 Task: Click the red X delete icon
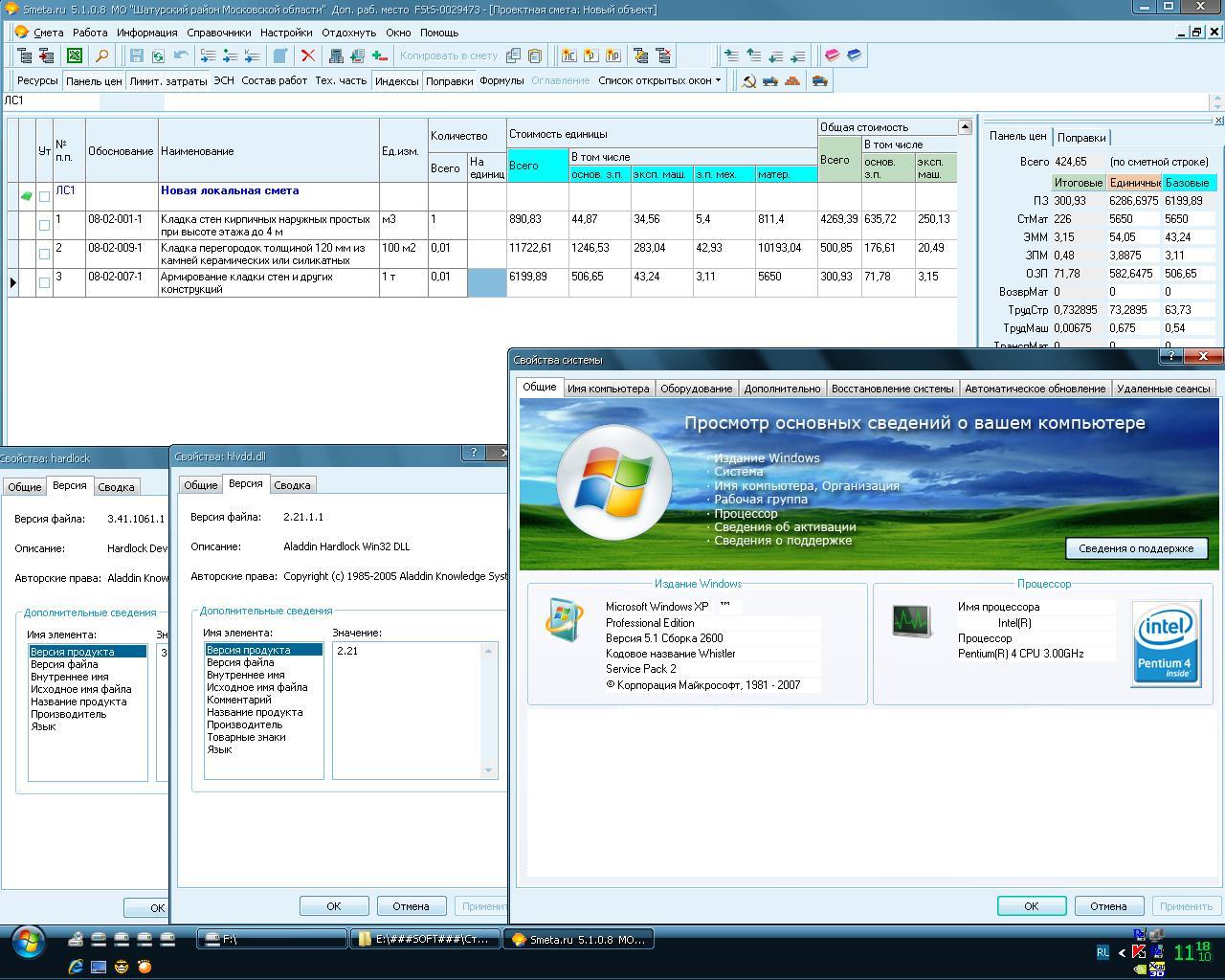(x=308, y=56)
